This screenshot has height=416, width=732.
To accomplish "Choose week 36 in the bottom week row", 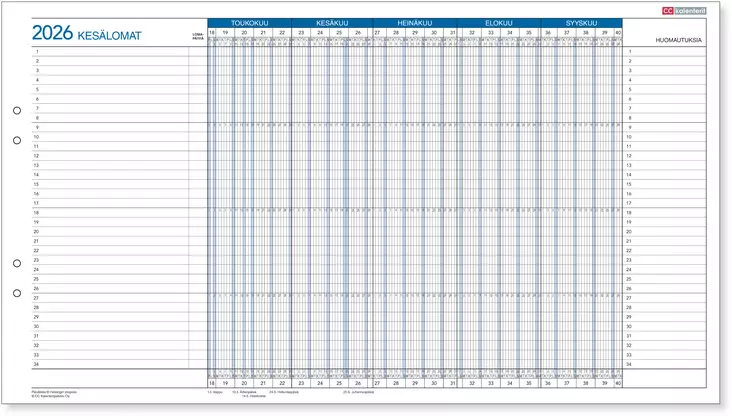I will [x=548, y=383].
